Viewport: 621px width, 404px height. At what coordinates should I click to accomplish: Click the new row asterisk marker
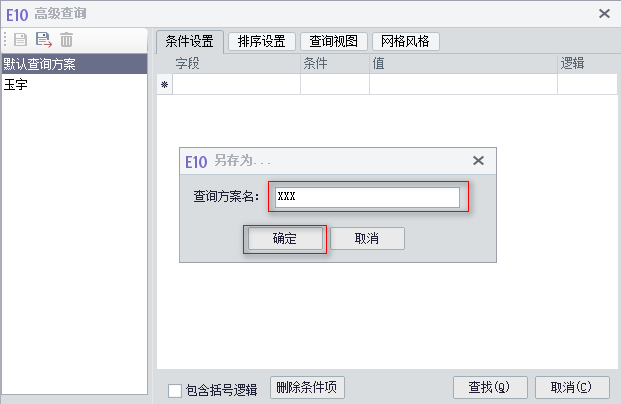pyautogui.click(x=164, y=85)
